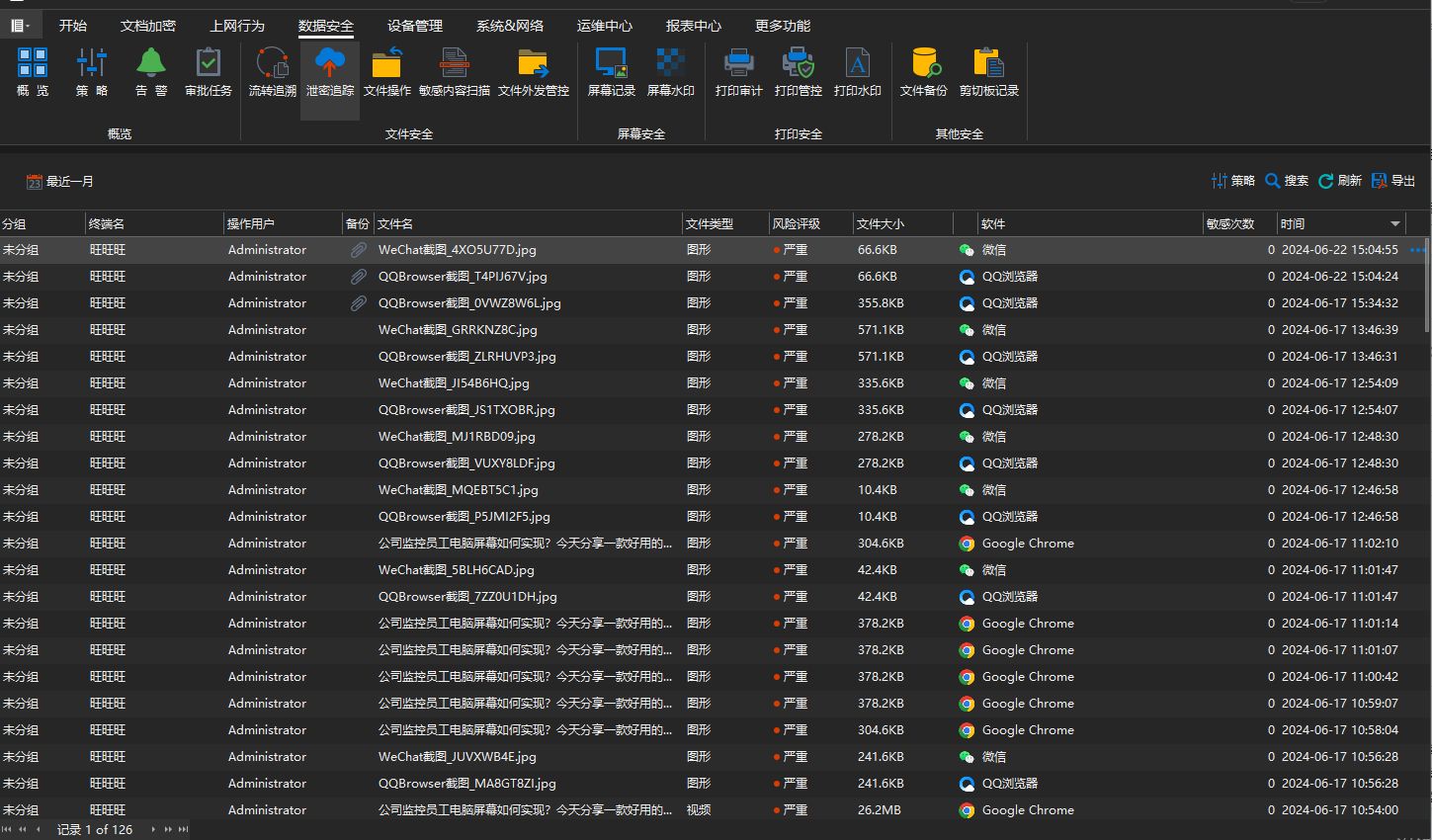
Task: Click the vertical scrollbar of the table
Action: click(1427, 287)
